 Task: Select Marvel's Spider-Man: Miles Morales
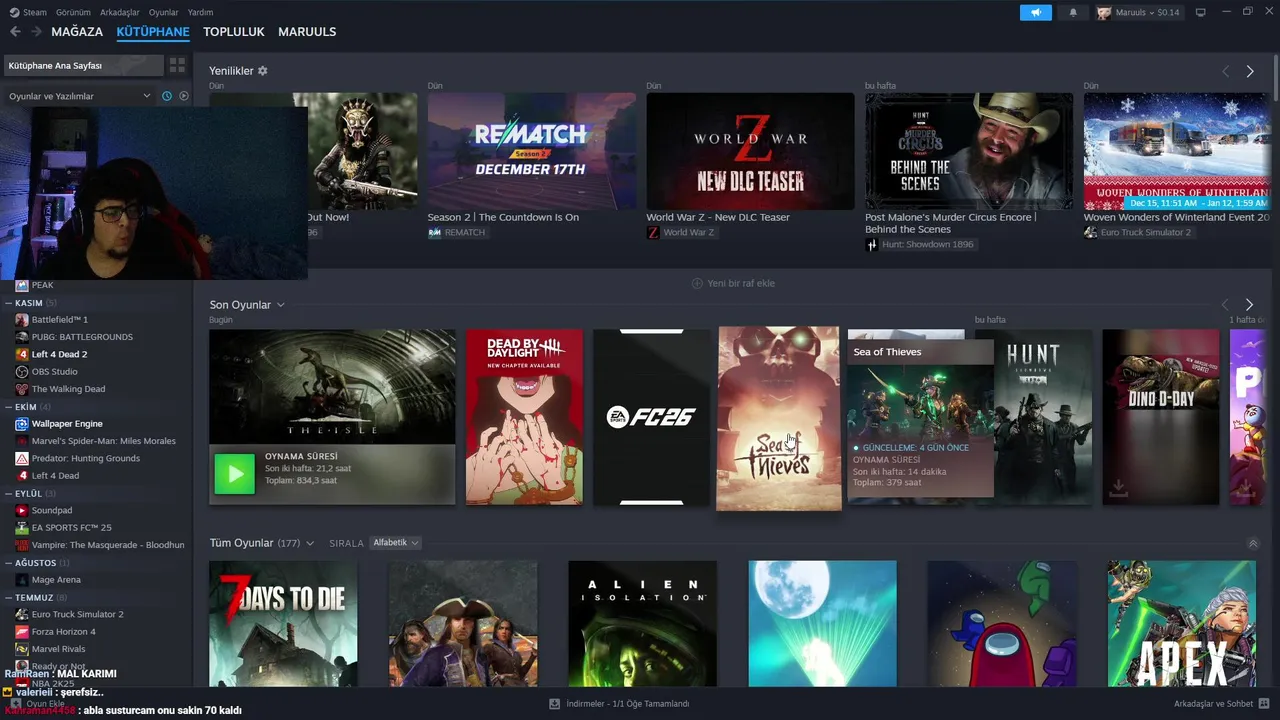103,441
